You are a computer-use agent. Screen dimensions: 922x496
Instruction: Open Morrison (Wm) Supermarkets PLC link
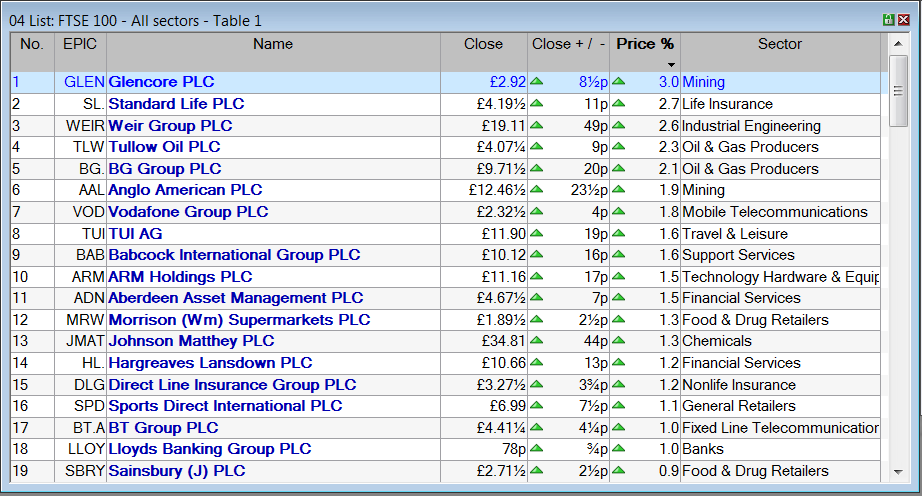(239, 320)
